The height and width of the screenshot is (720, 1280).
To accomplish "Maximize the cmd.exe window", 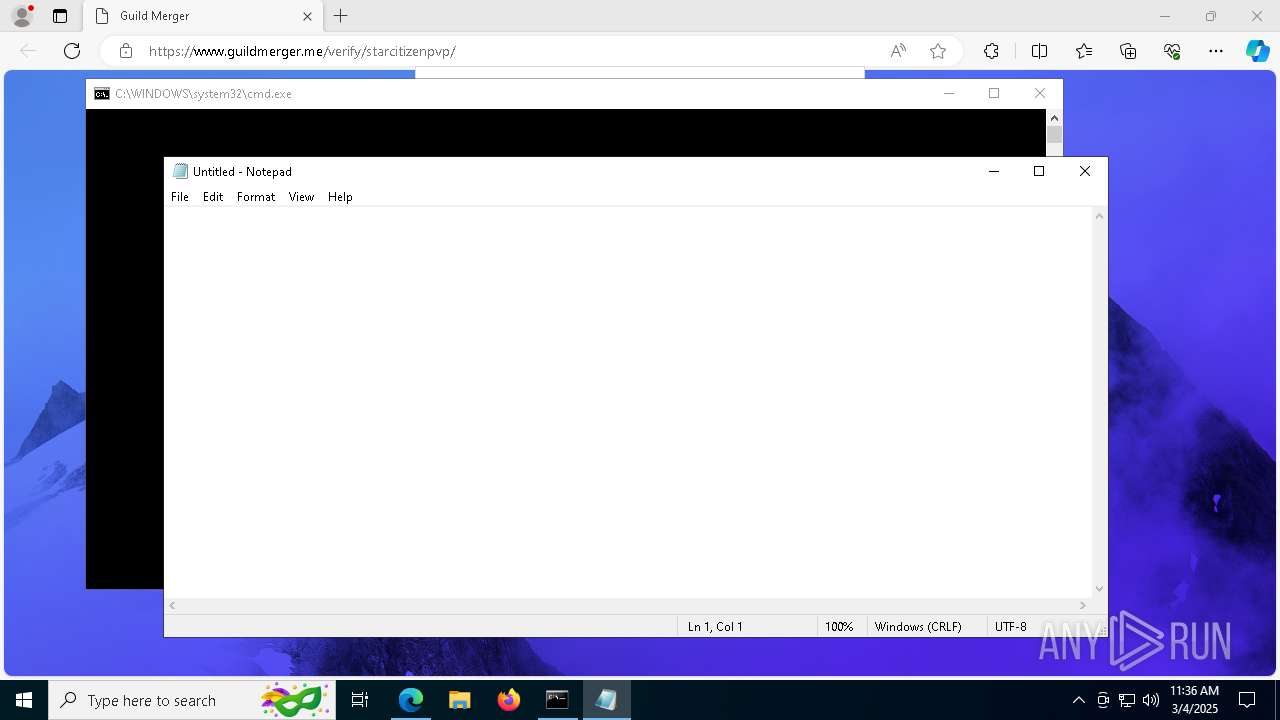I will click(x=994, y=93).
